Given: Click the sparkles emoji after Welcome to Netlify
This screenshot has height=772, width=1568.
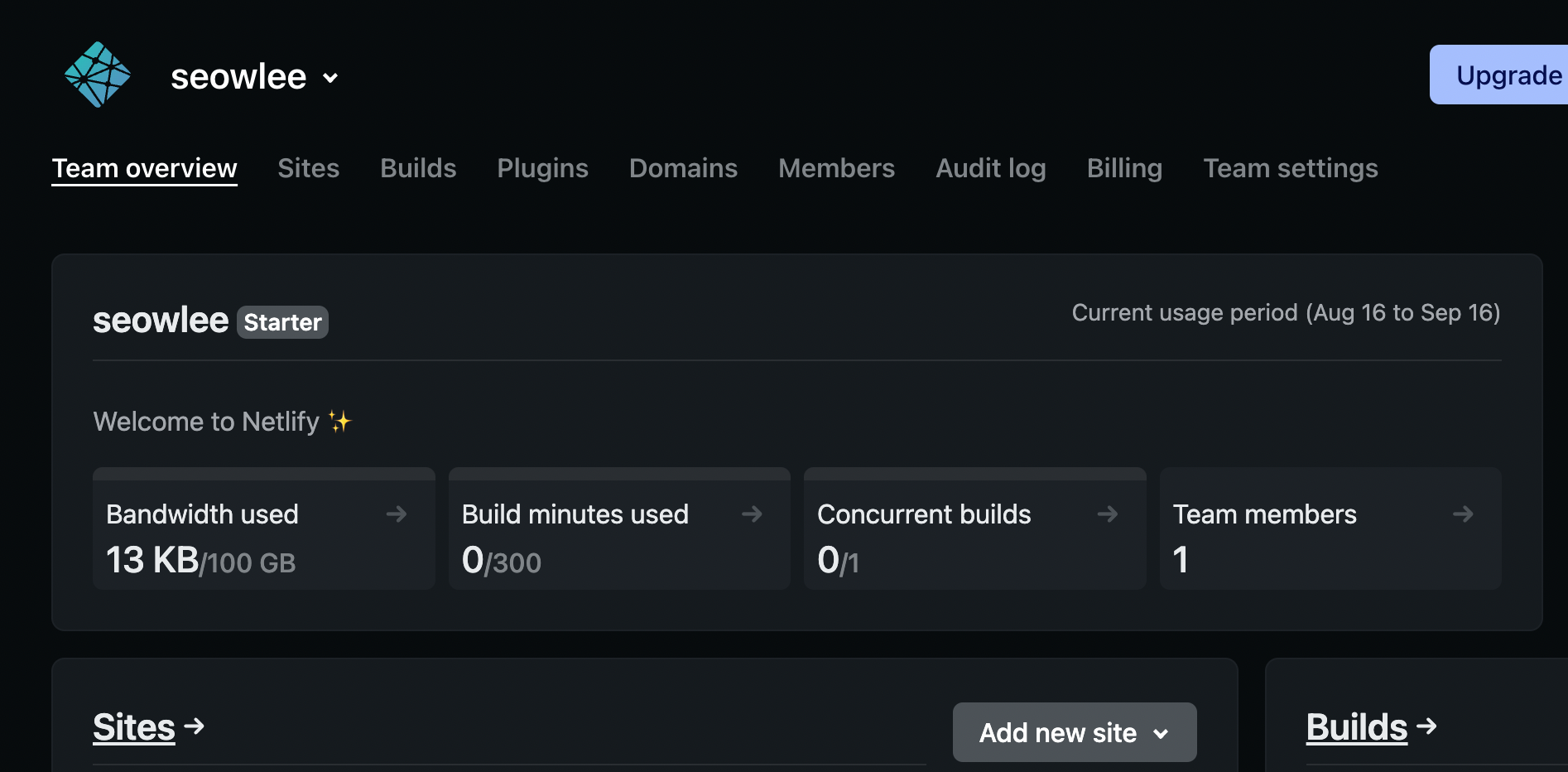Looking at the screenshot, I should [x=339, y=422].
